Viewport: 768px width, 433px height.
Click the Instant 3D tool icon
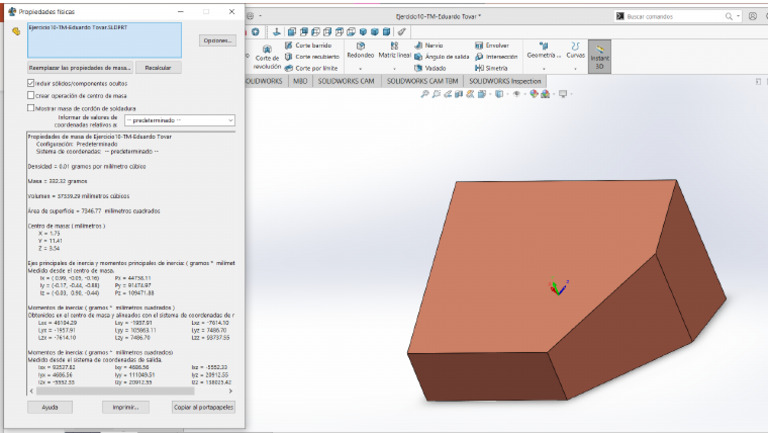(x=600, y=55)
